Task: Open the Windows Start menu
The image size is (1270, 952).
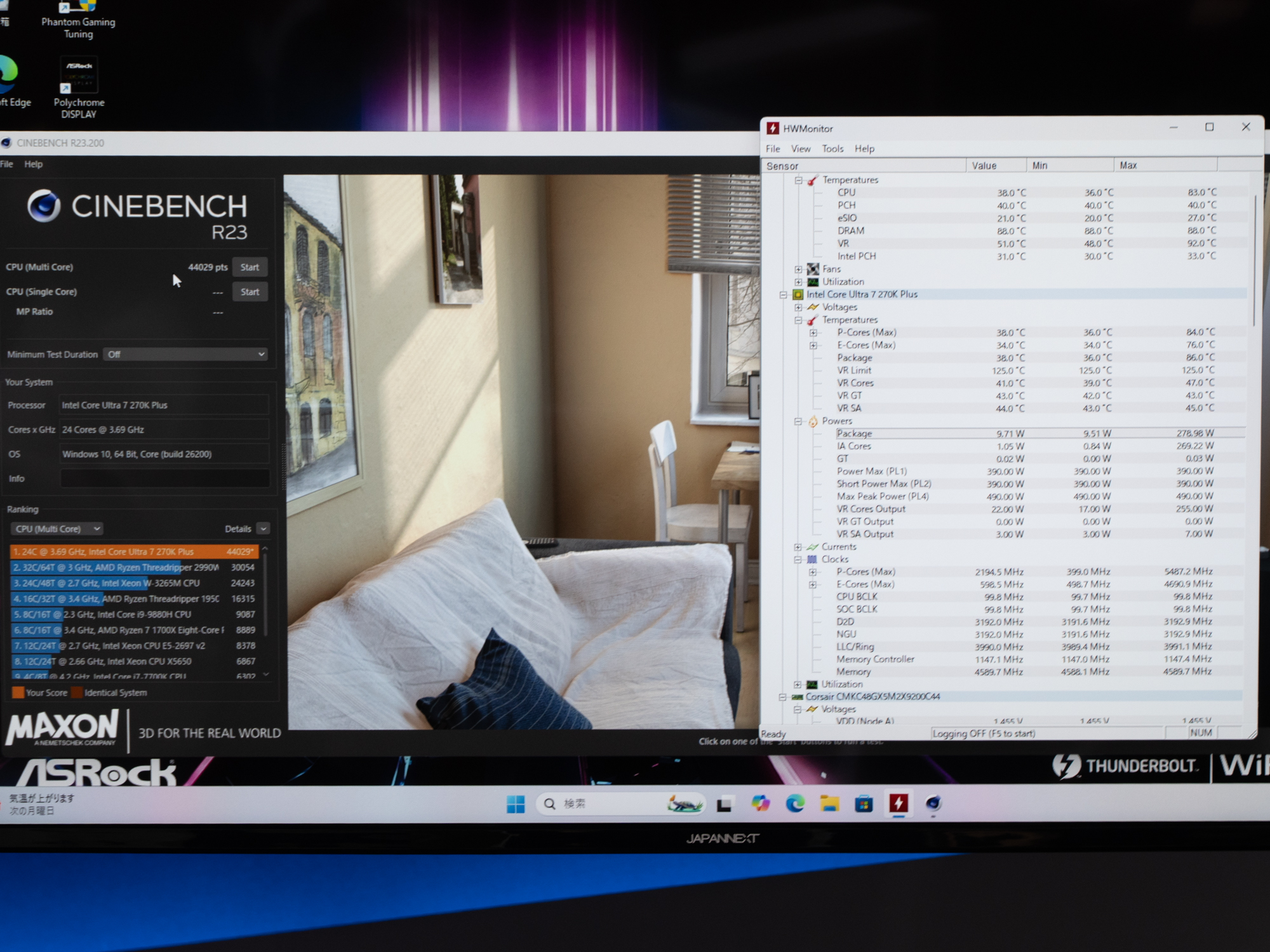Action: pos(516,804)
